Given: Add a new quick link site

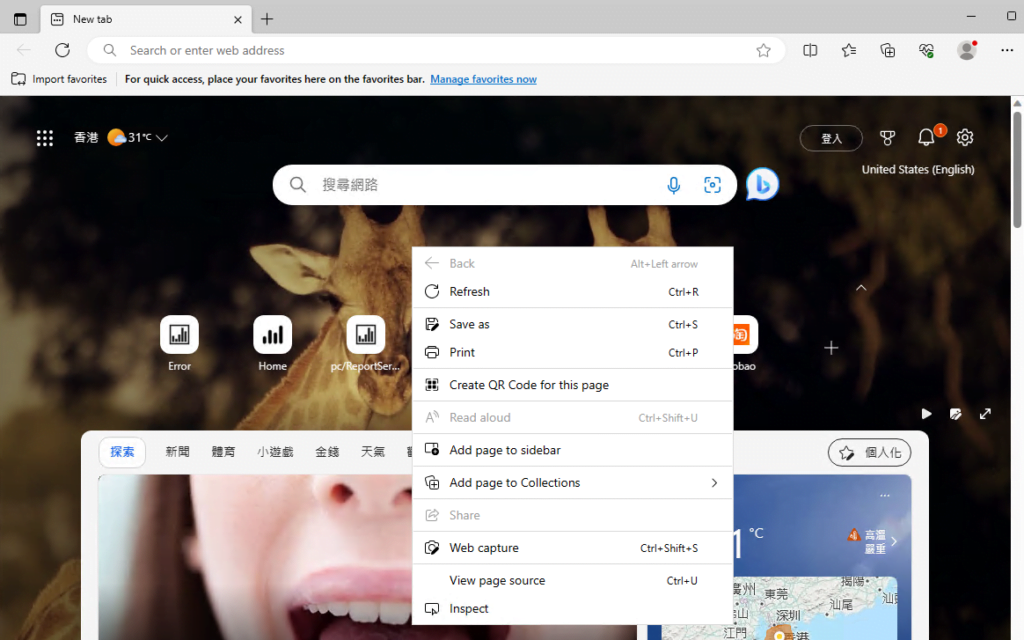Looking at the screenshot, I should click(x=831, y=348).
